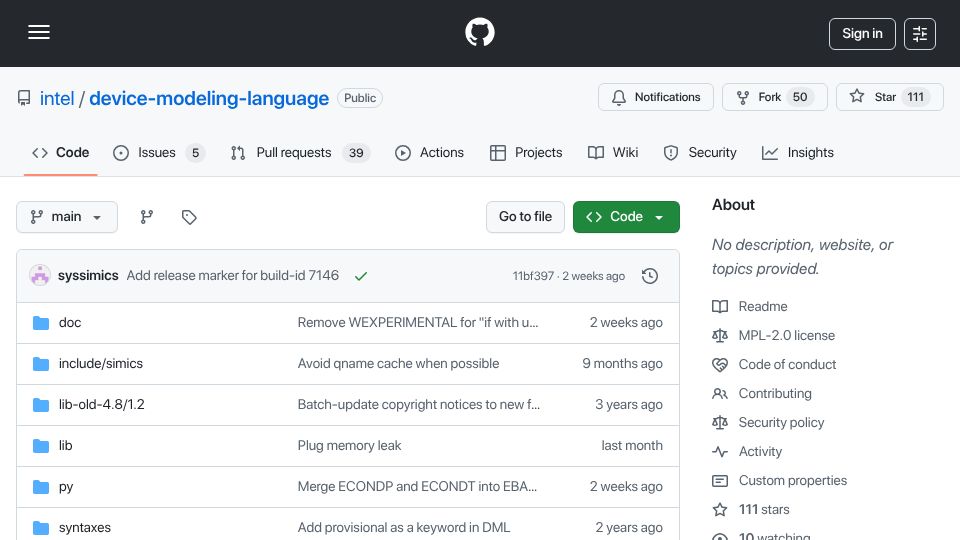View branches via the branch icon
Screen dimensions: 960x540
click(x=146, y=217)
